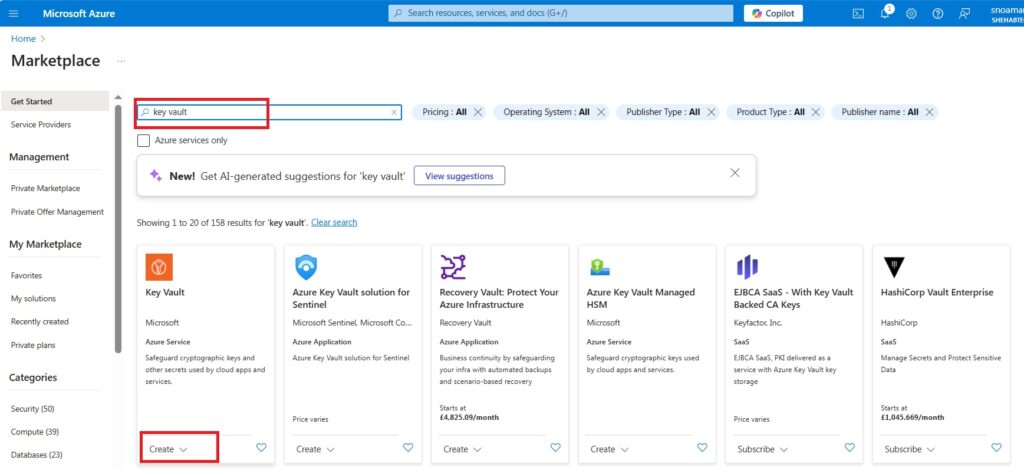Expand Create on Azure Key Vault solution for Sentinel
Image resolution: width=1024 pixels, height=470 pixels.
[315, 449]
